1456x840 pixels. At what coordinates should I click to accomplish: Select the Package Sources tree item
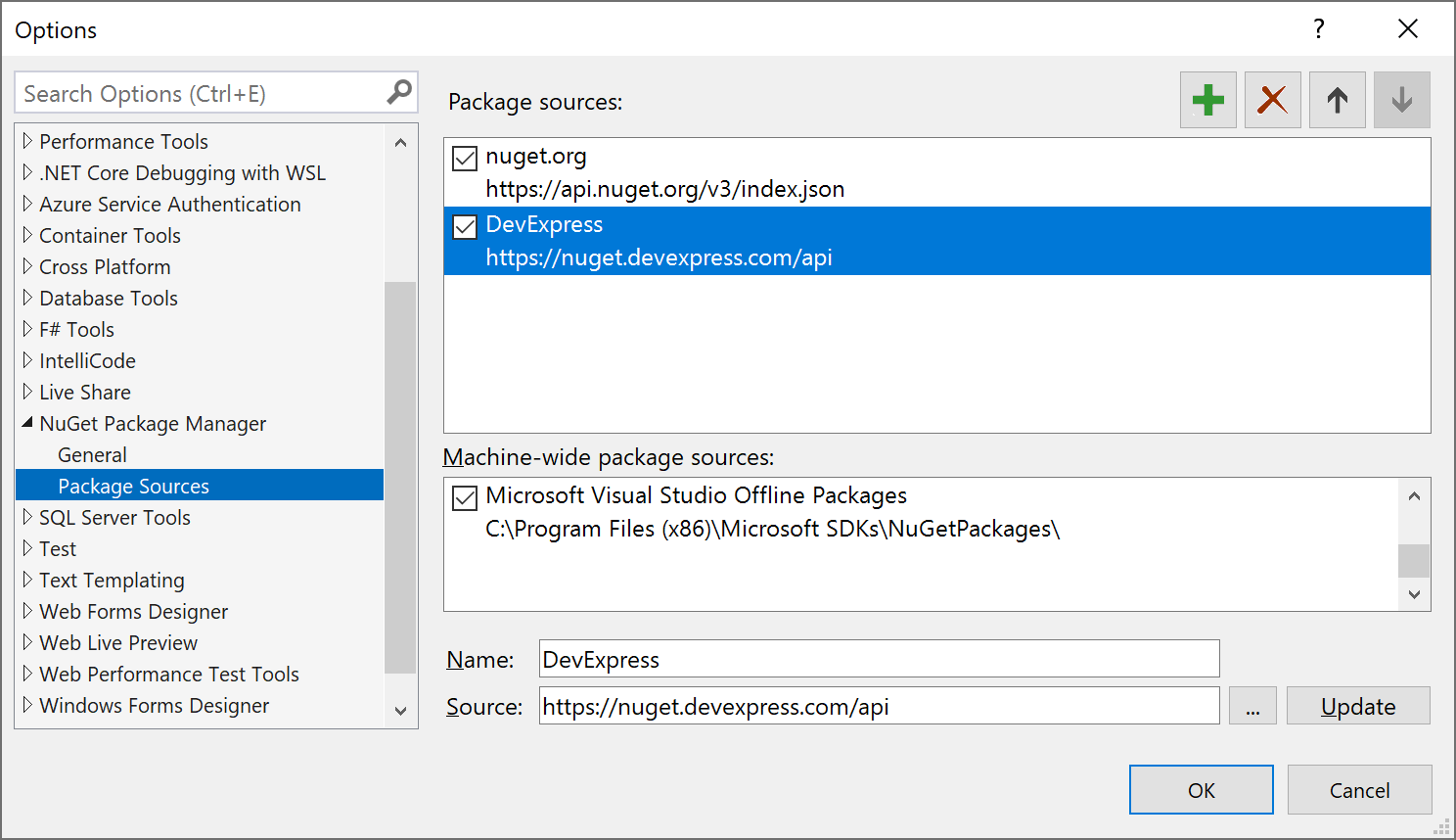click(x=133, y=487)
